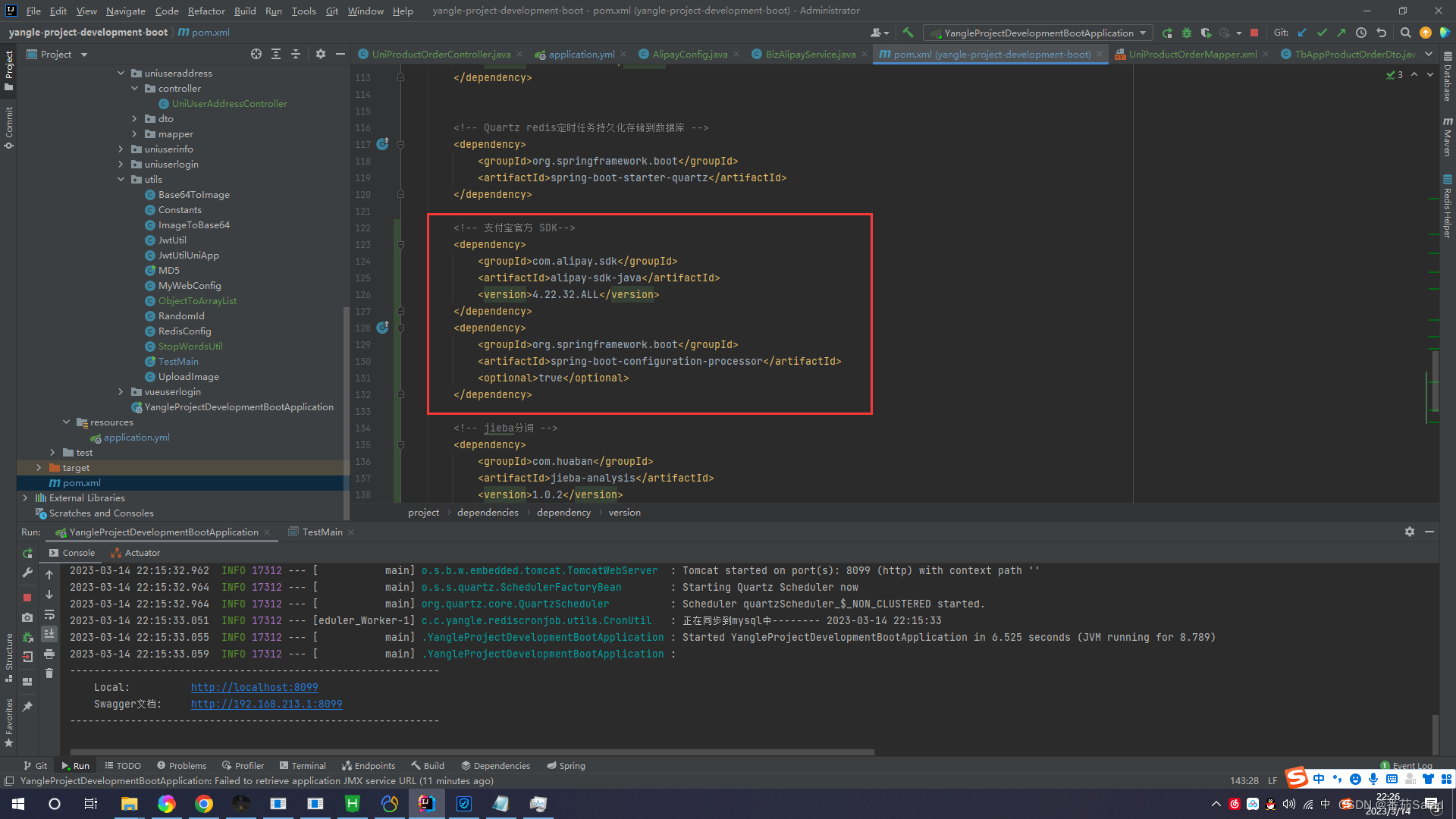The width and height of the screenshot is (1456, 819).
Task: Open the Problems tool window button
Action: click(x=181, y=765)
